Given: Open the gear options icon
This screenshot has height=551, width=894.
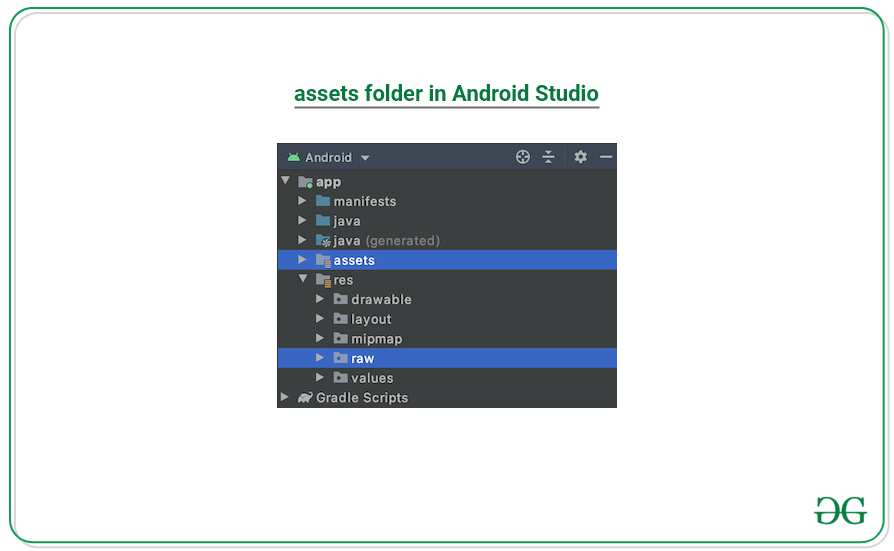Looking at the screenshot, I should tap(580, 157).
